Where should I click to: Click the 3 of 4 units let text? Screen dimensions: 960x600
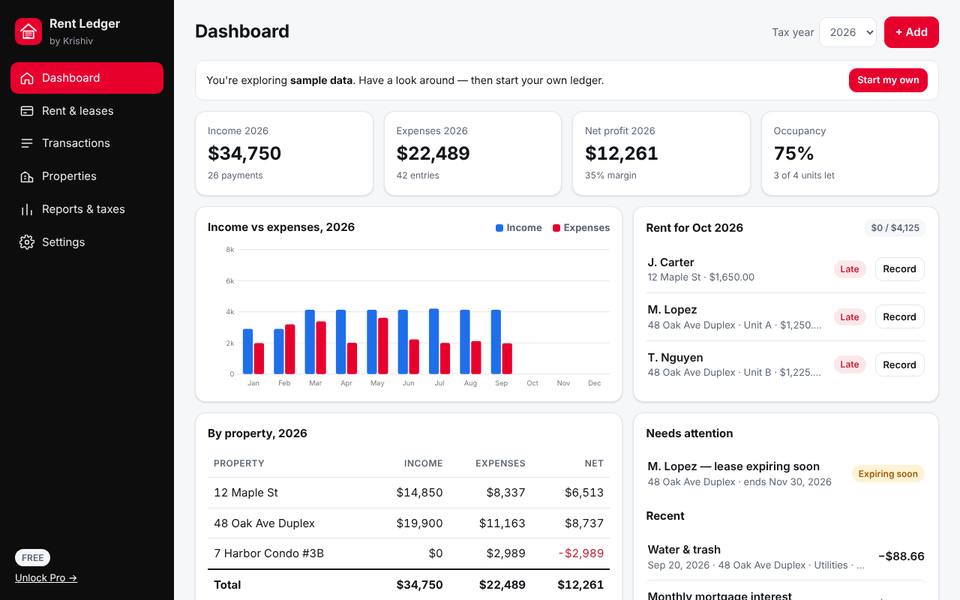tap(804, 176)
